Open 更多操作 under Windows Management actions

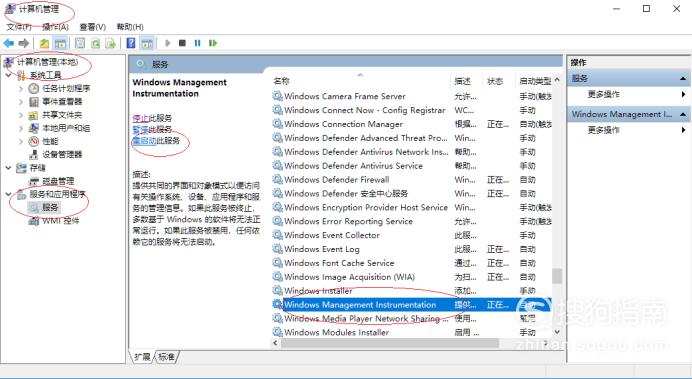coord(603,130)
